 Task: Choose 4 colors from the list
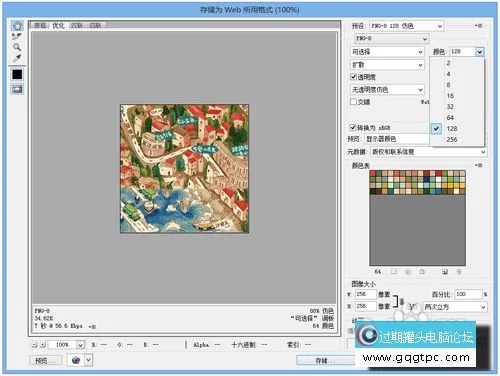[457, 74]
